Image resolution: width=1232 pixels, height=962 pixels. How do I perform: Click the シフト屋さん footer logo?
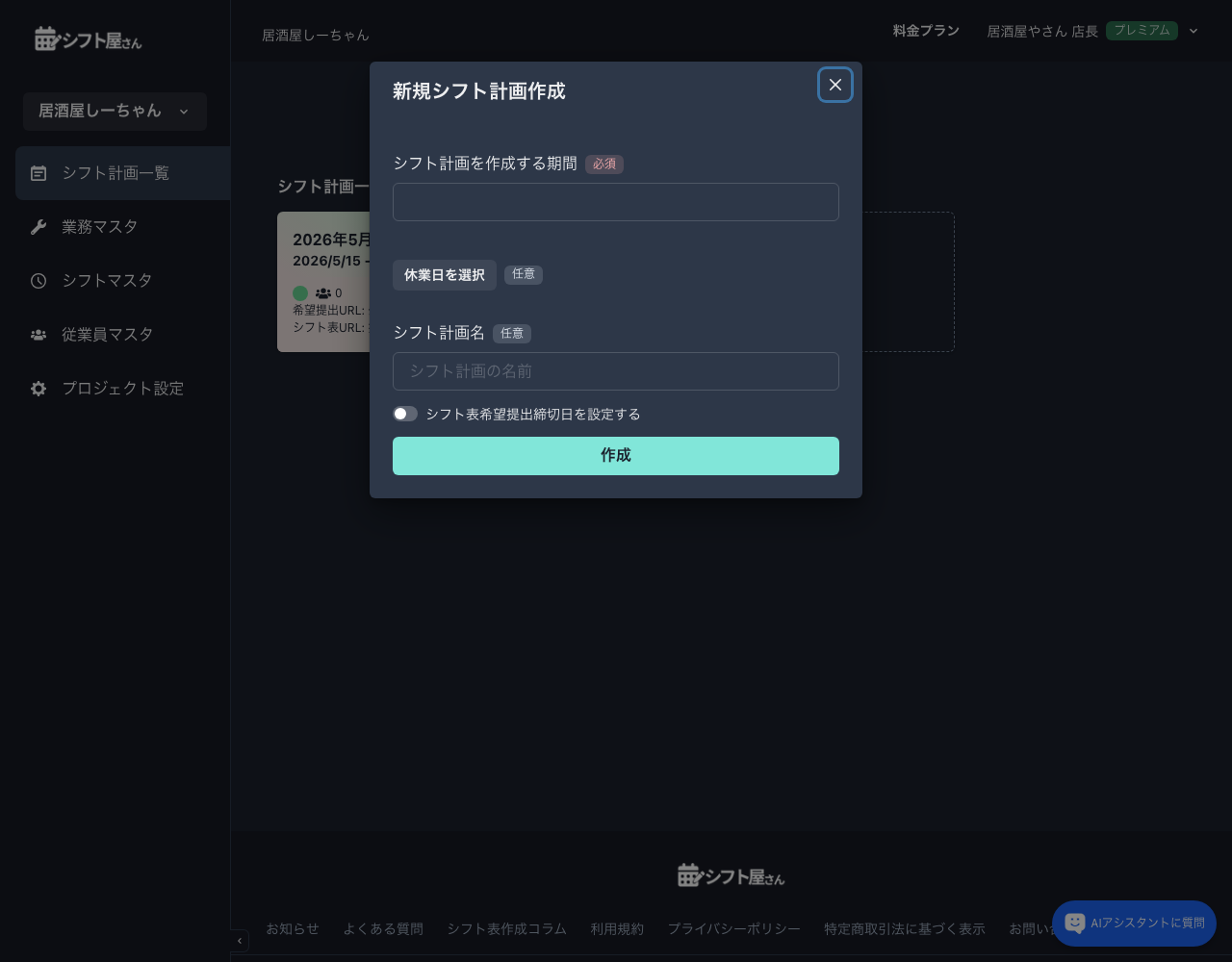tap(731, 874)
